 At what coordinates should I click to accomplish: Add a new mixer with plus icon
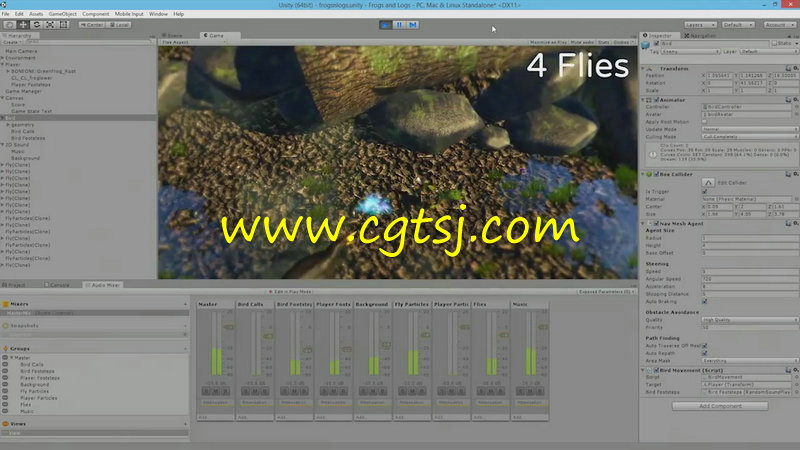(x=185, y=304)
